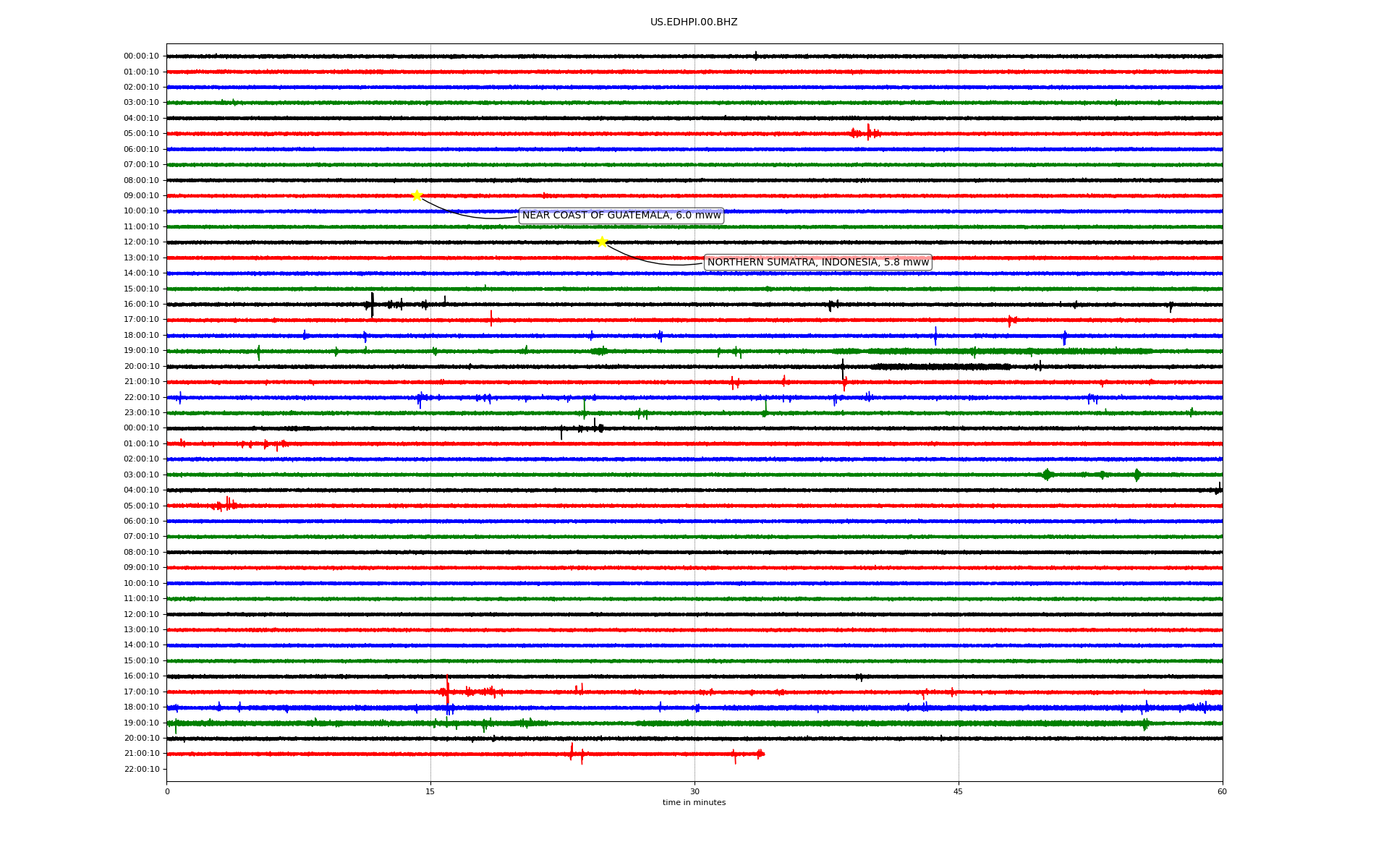Click the first 16:00:10 row label

(141, 305)
